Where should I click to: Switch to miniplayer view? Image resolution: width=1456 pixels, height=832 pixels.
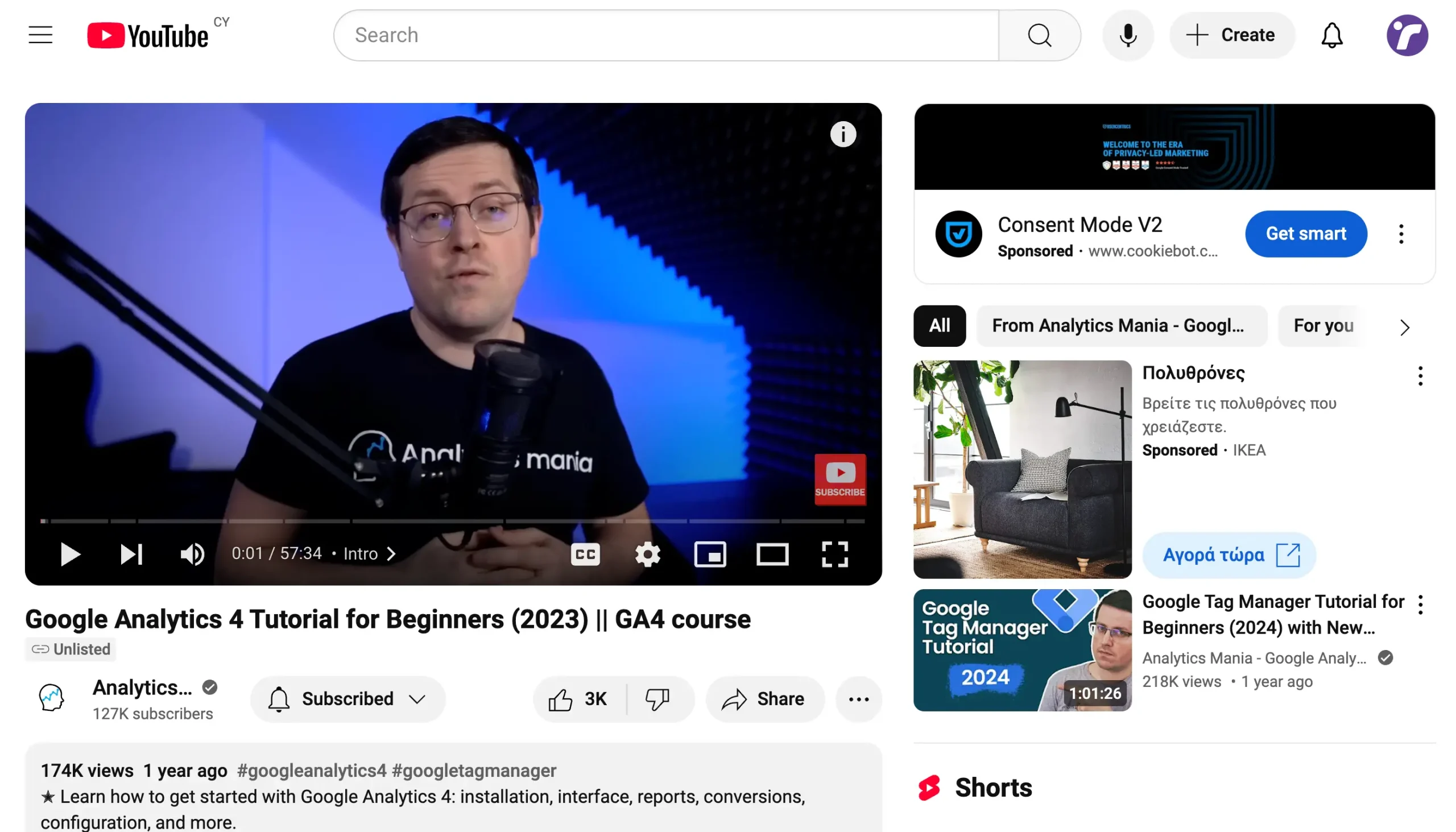[710, 554]
